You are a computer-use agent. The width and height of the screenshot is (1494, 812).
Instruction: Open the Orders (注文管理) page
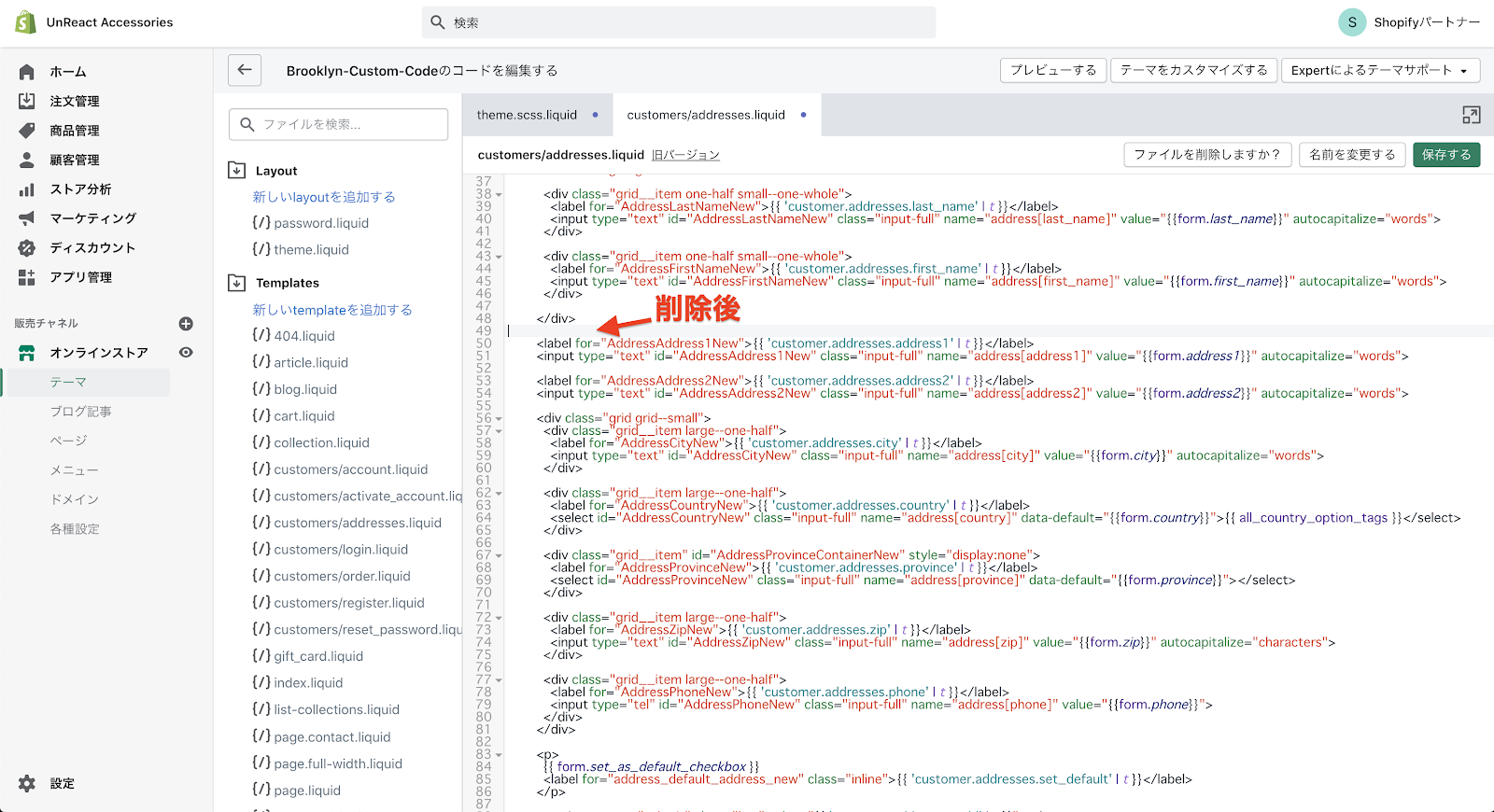74,101
